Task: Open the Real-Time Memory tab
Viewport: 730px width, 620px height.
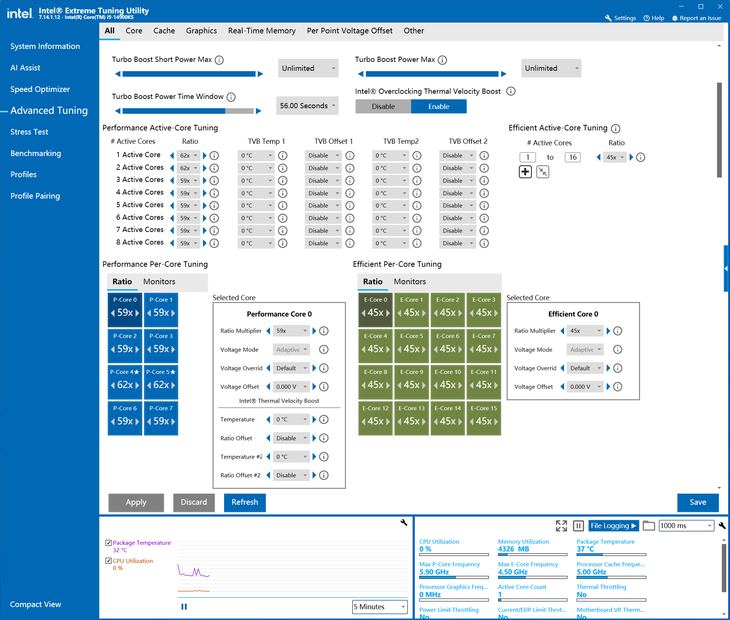Action: pos(262,31)
